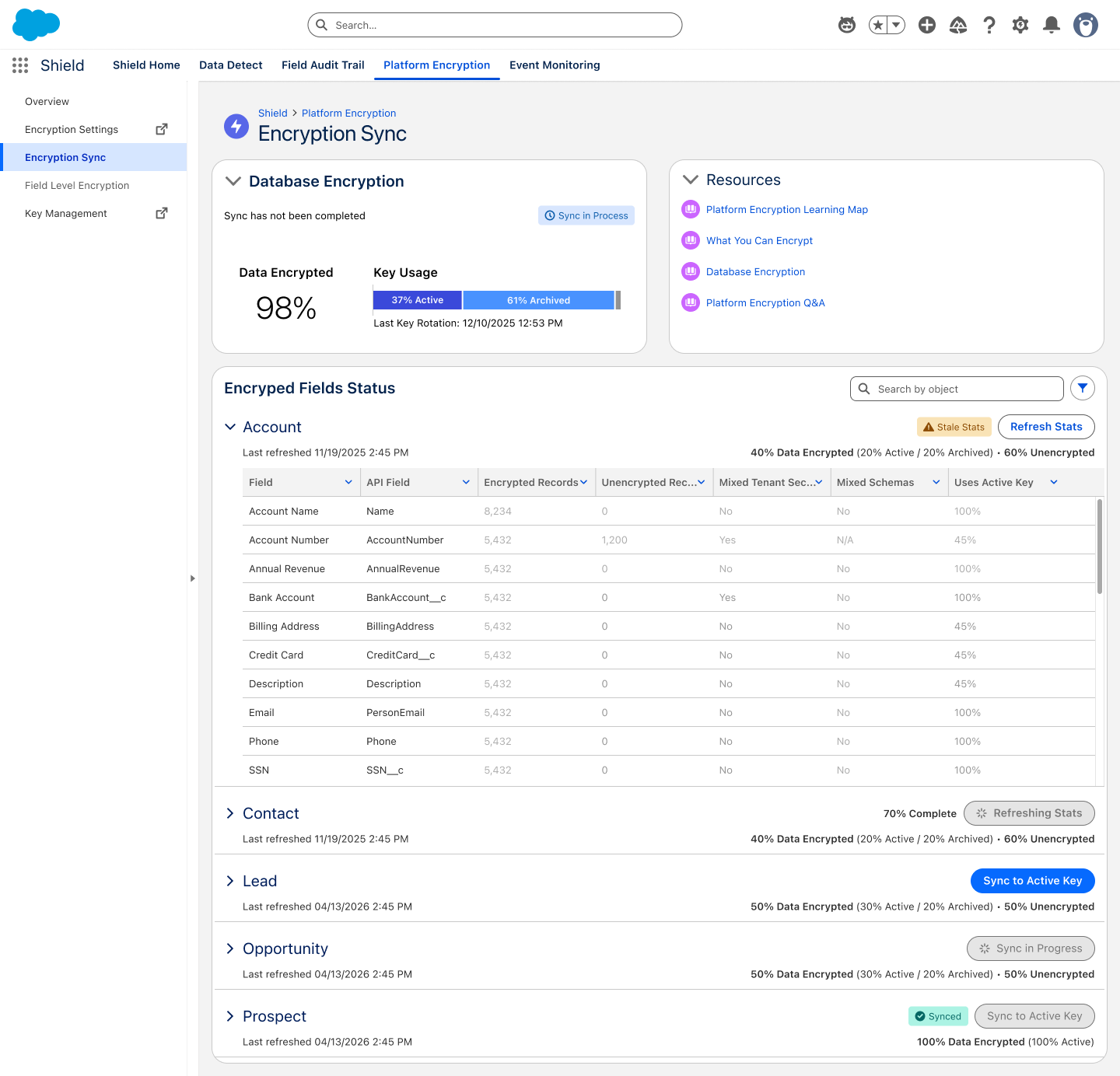Image resolution: width=1120 pixels, height=1076 pixels.
Task: Open the App Launcher grid icon
Action: (x=20, y=65)
